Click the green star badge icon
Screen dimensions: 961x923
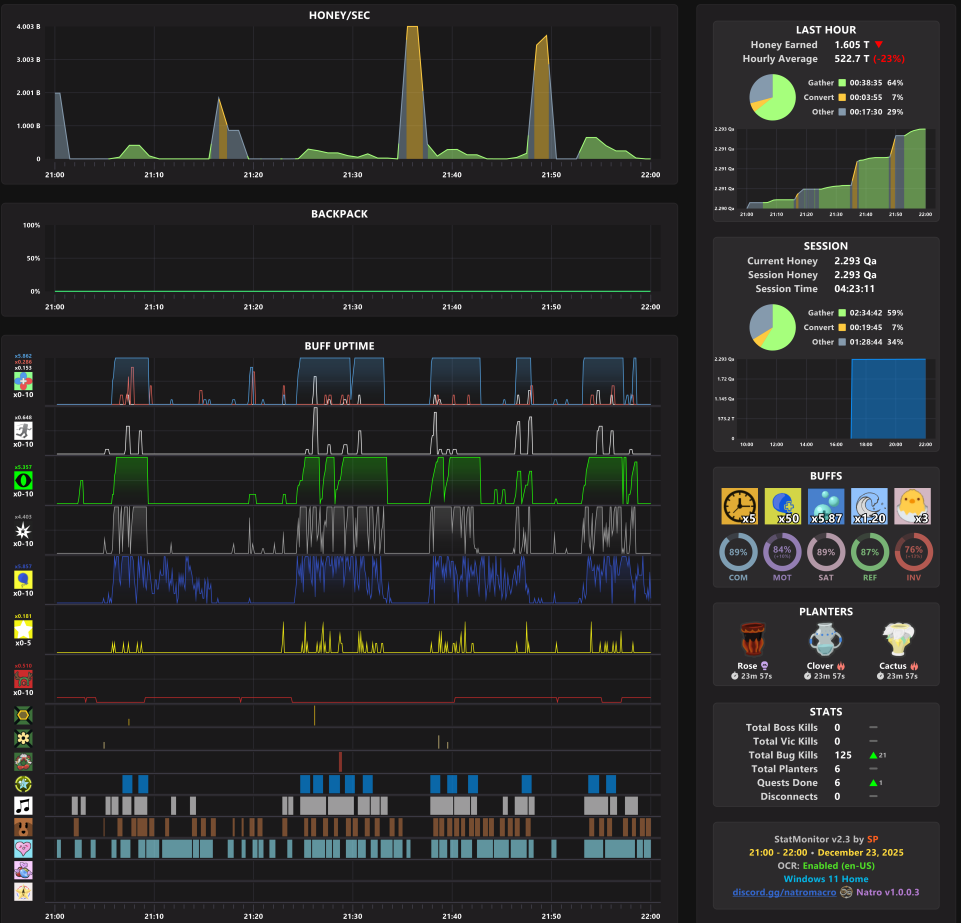[x=23, y=784]
